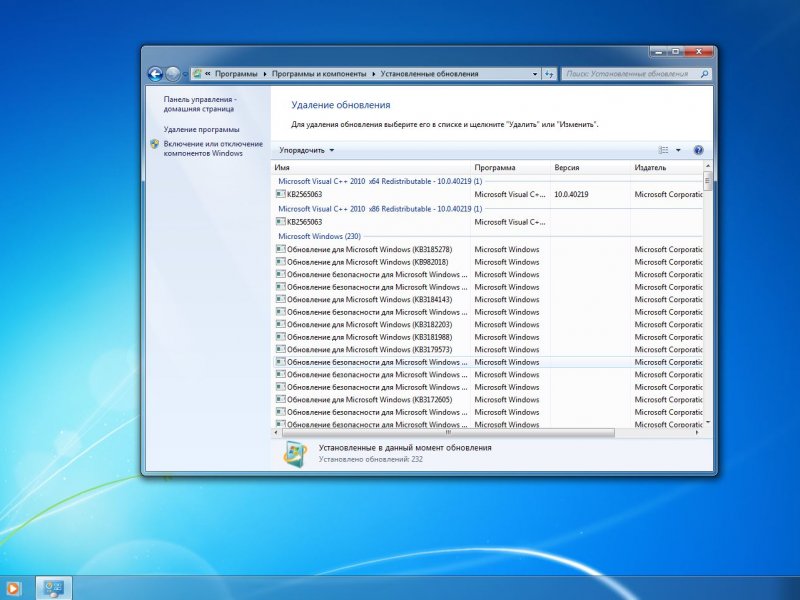Collapse the Visual C++ 2010 x64 Redistributable group
Screen dimensions: 800x600
coord(380,181)
